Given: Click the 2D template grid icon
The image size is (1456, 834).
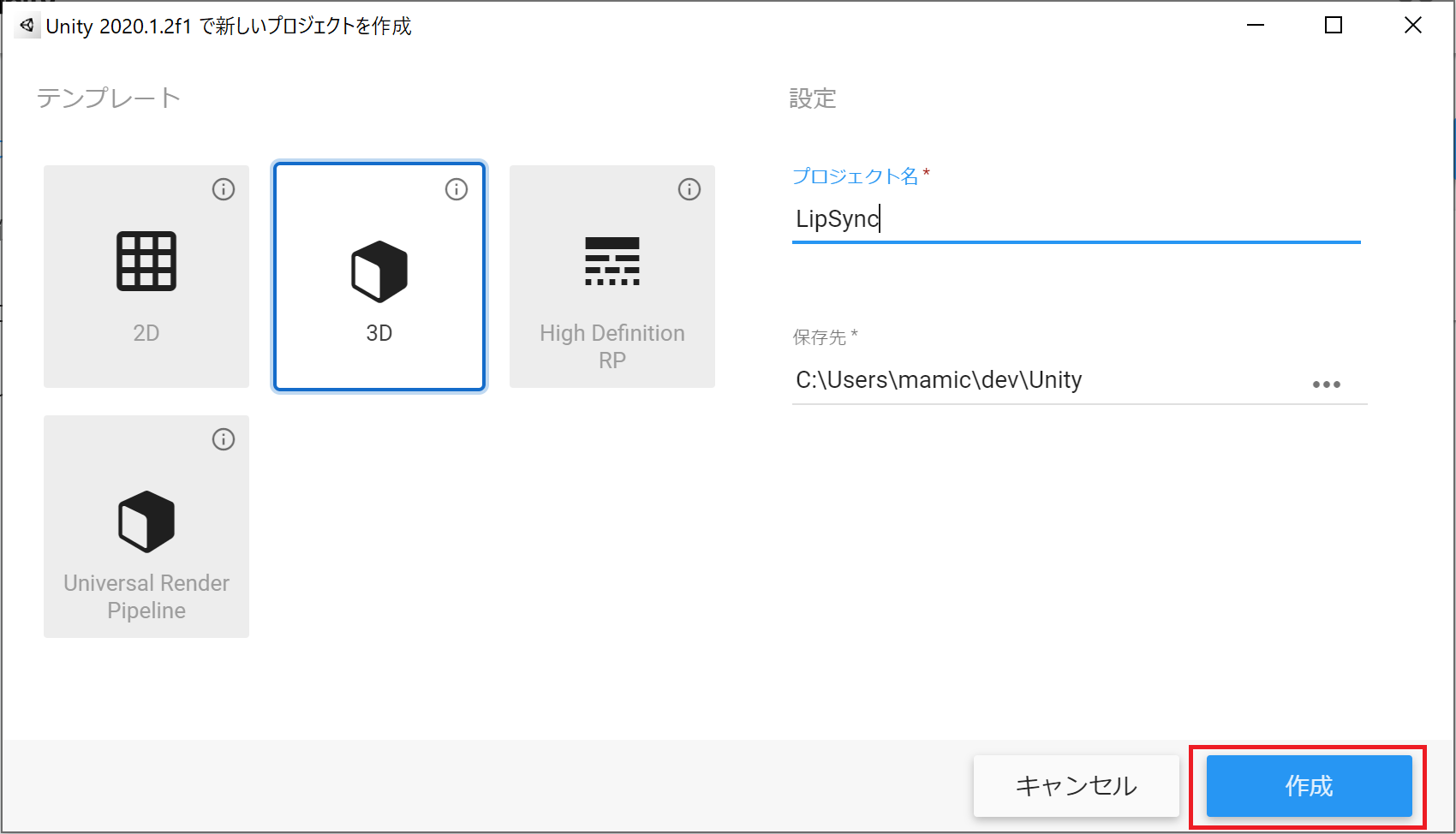Looking at the screenshot, I should 146,261.
